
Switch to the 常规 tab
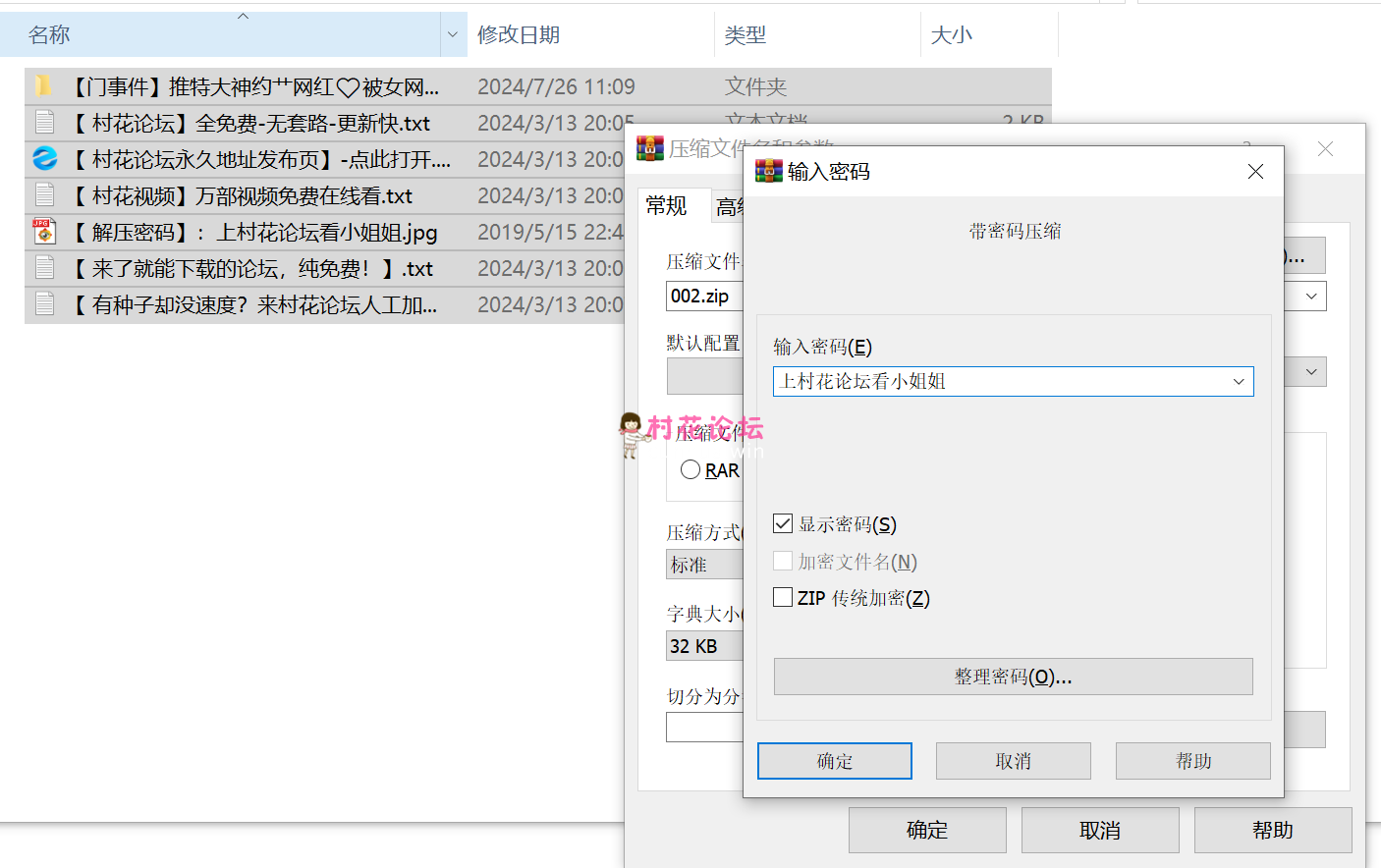click(667, 206)
